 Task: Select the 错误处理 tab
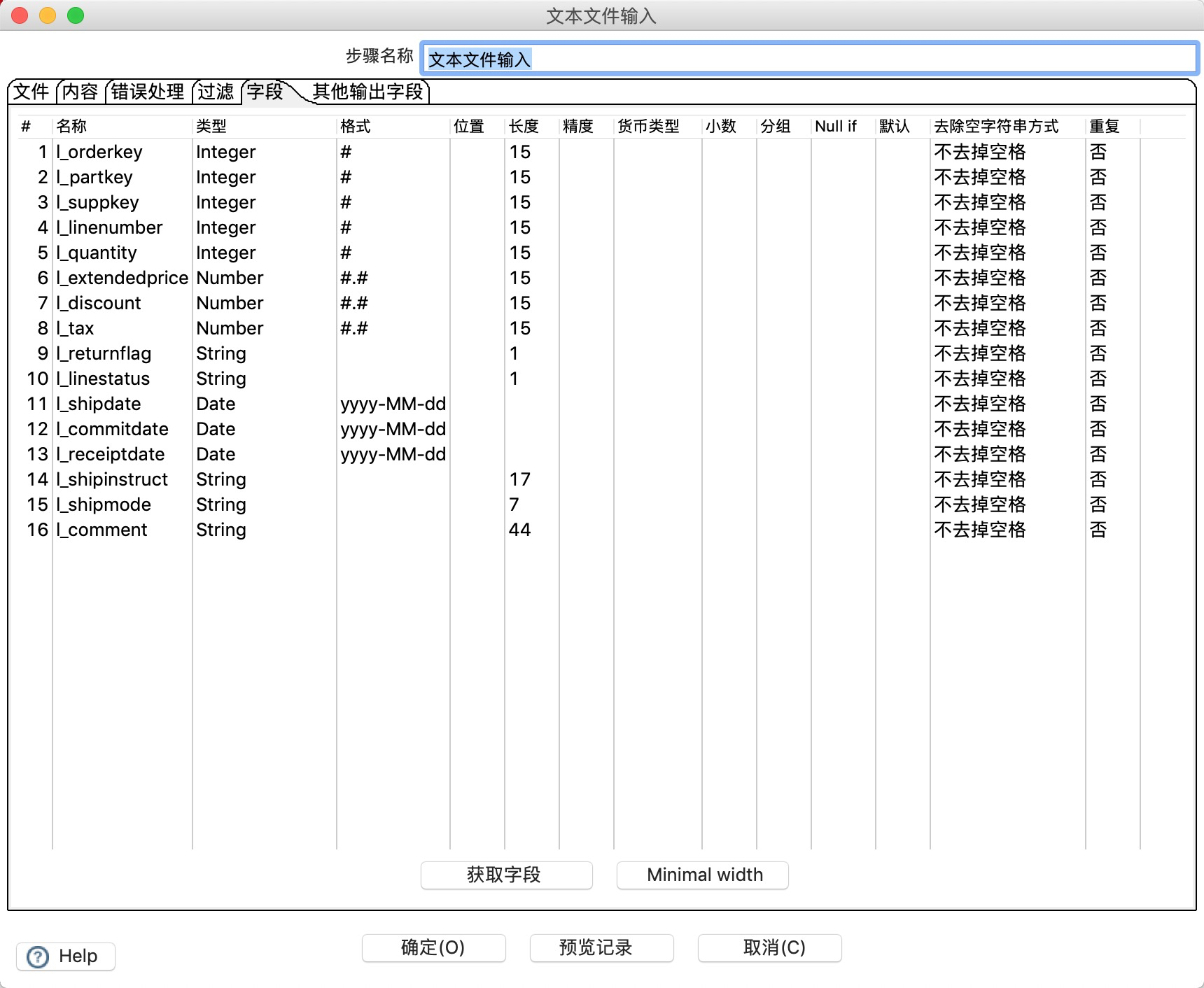[147, 92]
